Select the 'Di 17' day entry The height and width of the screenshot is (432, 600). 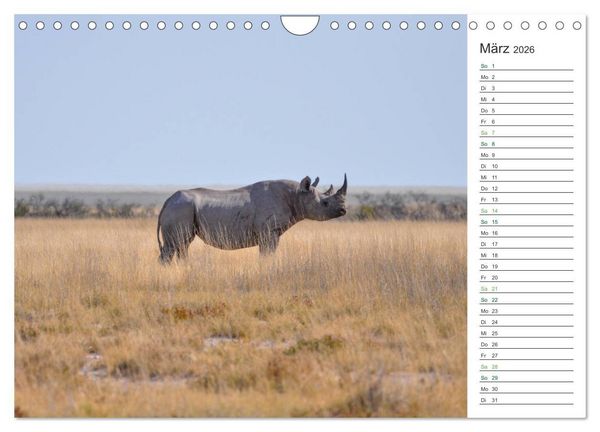click(527, 244)
